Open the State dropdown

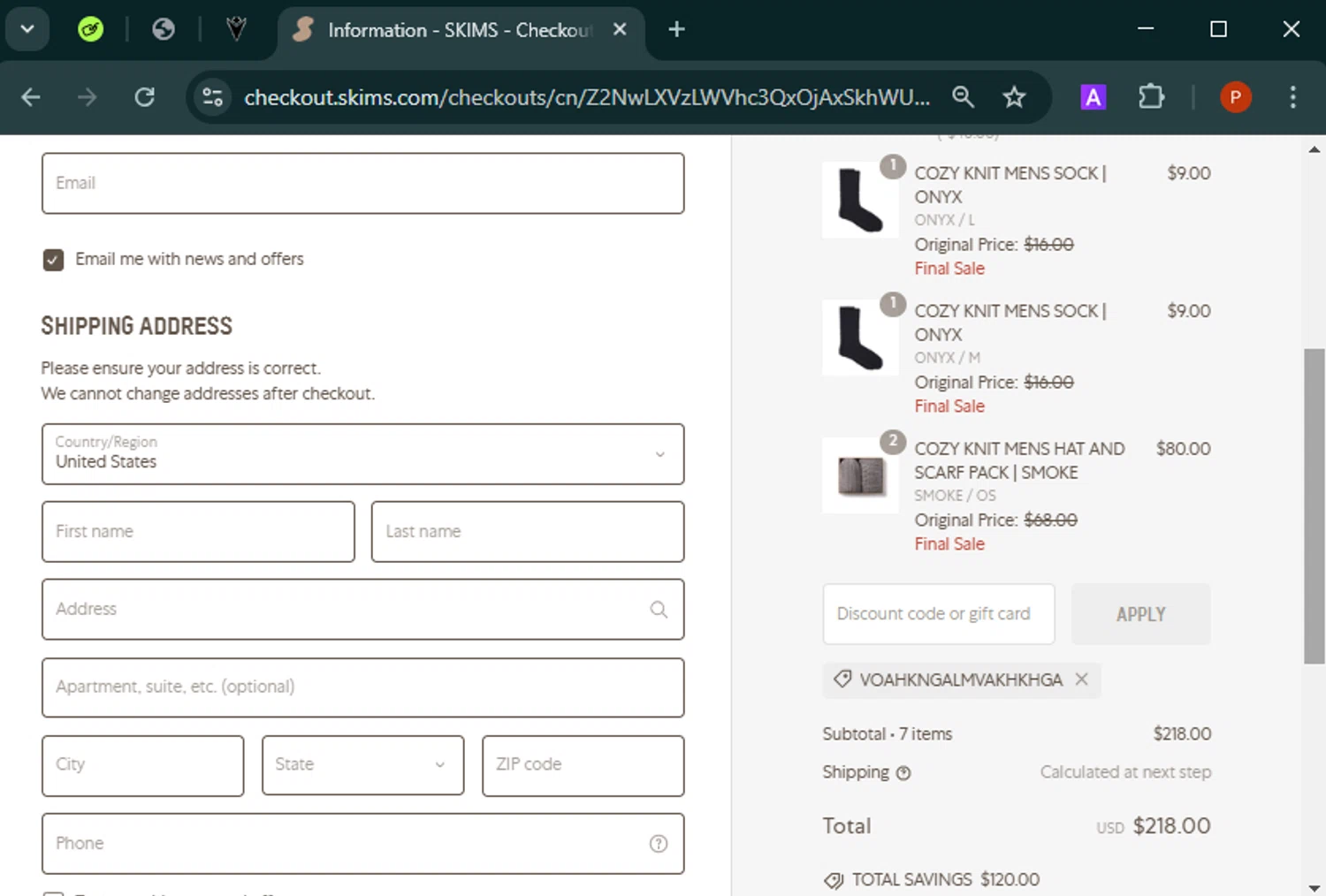tap(362, 765)
